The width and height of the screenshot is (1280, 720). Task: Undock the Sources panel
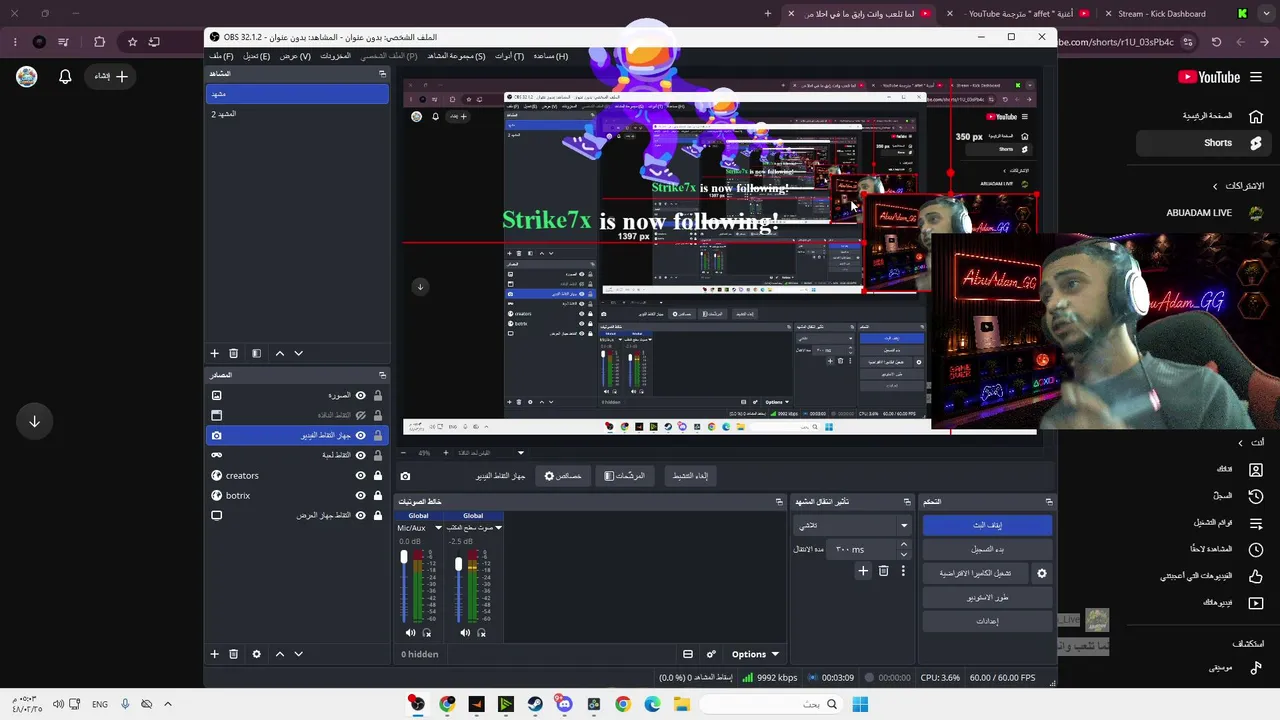click(382, 375)
